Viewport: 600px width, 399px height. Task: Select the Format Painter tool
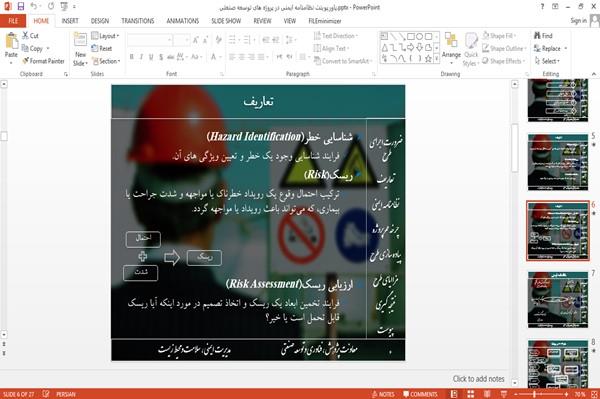[43, 61]
